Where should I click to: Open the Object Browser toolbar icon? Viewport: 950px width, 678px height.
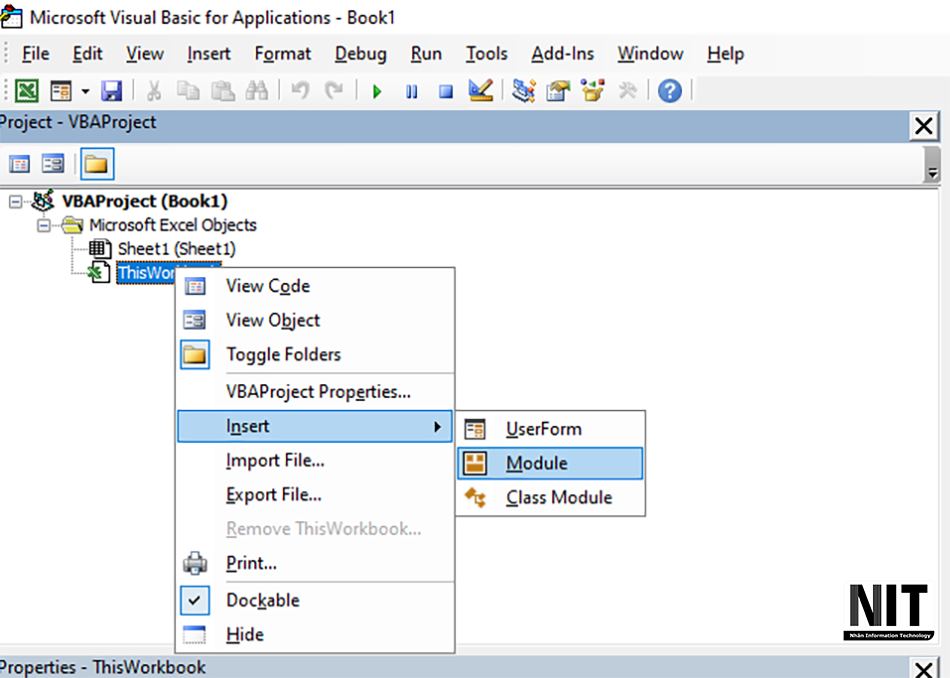(593, 91)
